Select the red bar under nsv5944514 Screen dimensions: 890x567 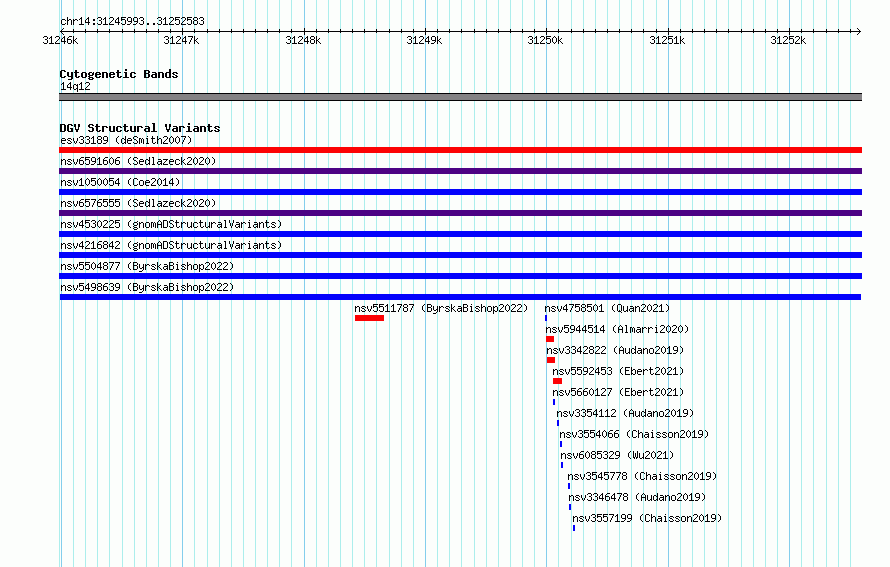[550, 339]
